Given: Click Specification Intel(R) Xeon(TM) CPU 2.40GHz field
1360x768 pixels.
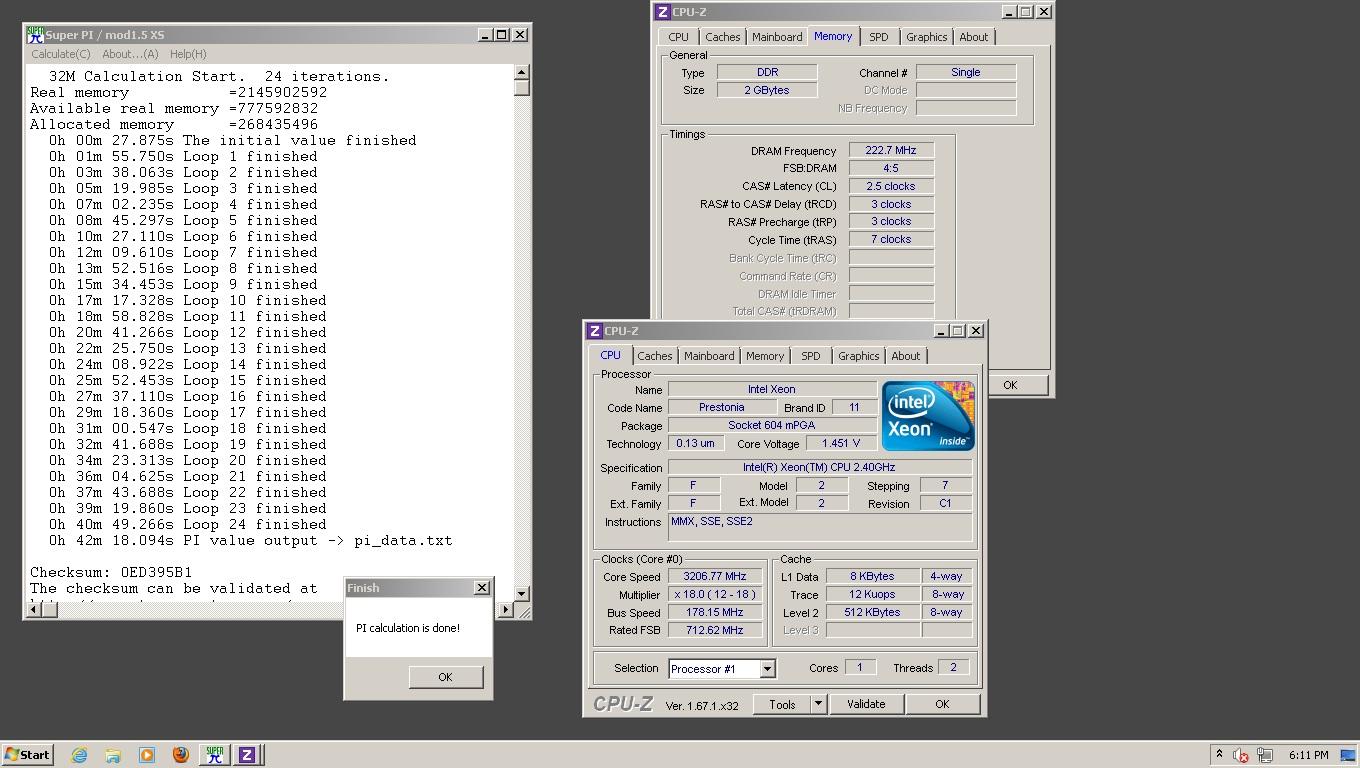Looking at the screenshot, I should 820,467.
